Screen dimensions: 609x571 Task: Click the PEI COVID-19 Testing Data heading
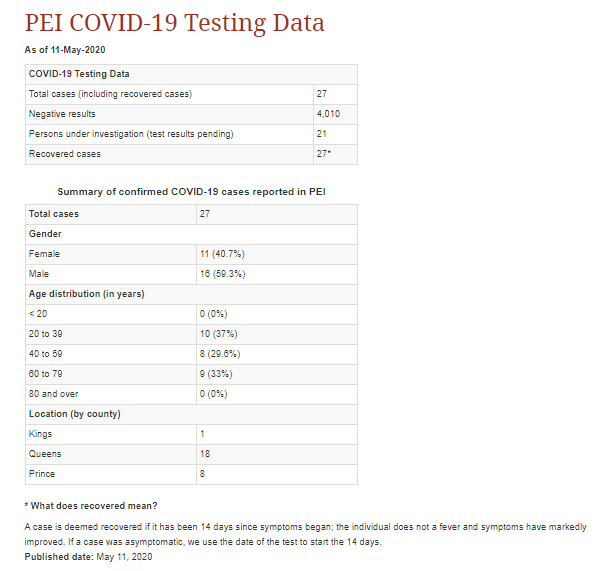(x=174, y=24)
